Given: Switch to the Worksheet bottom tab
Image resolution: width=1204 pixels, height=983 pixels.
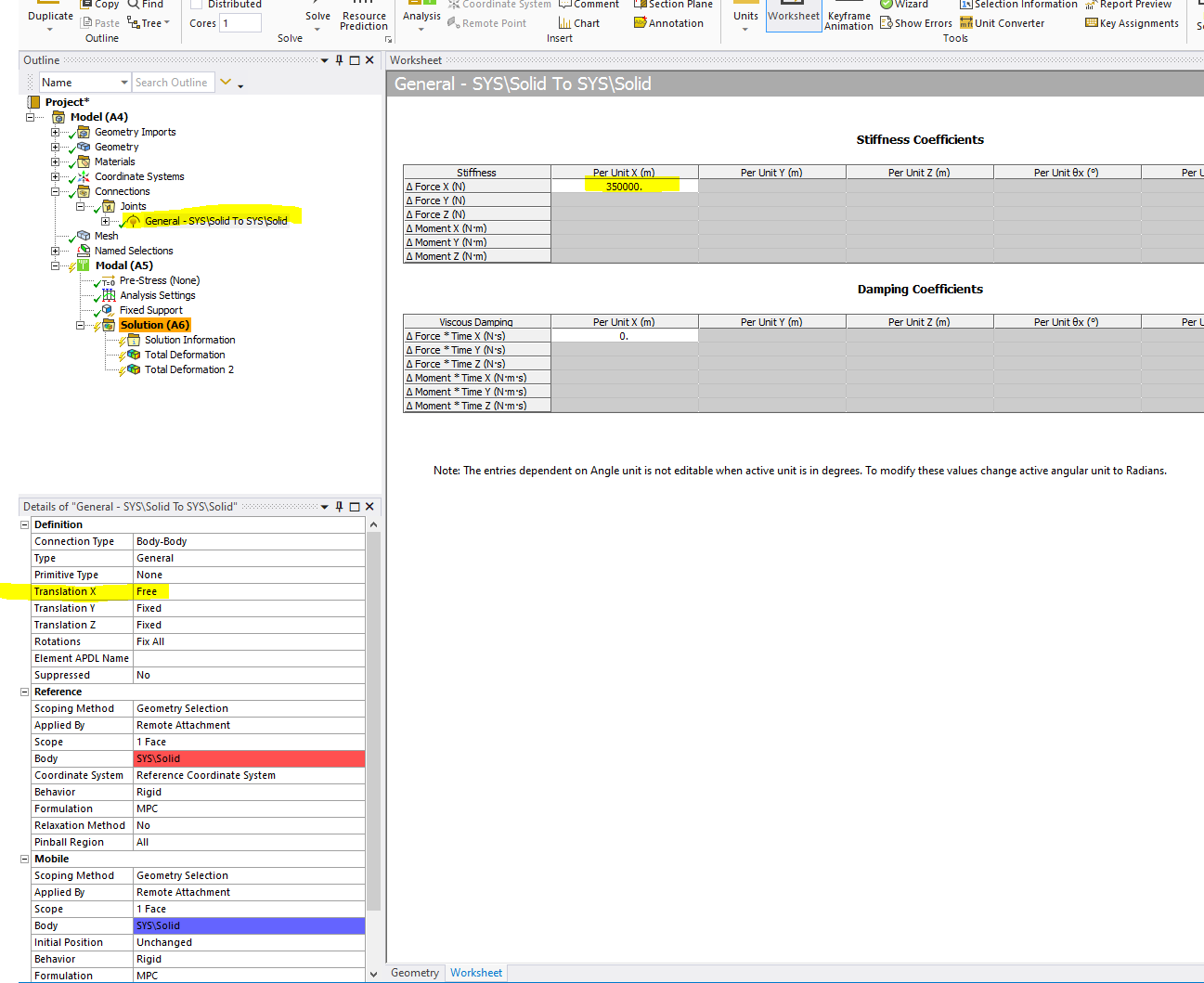Looking at the screenshot, I should point(476,973).
